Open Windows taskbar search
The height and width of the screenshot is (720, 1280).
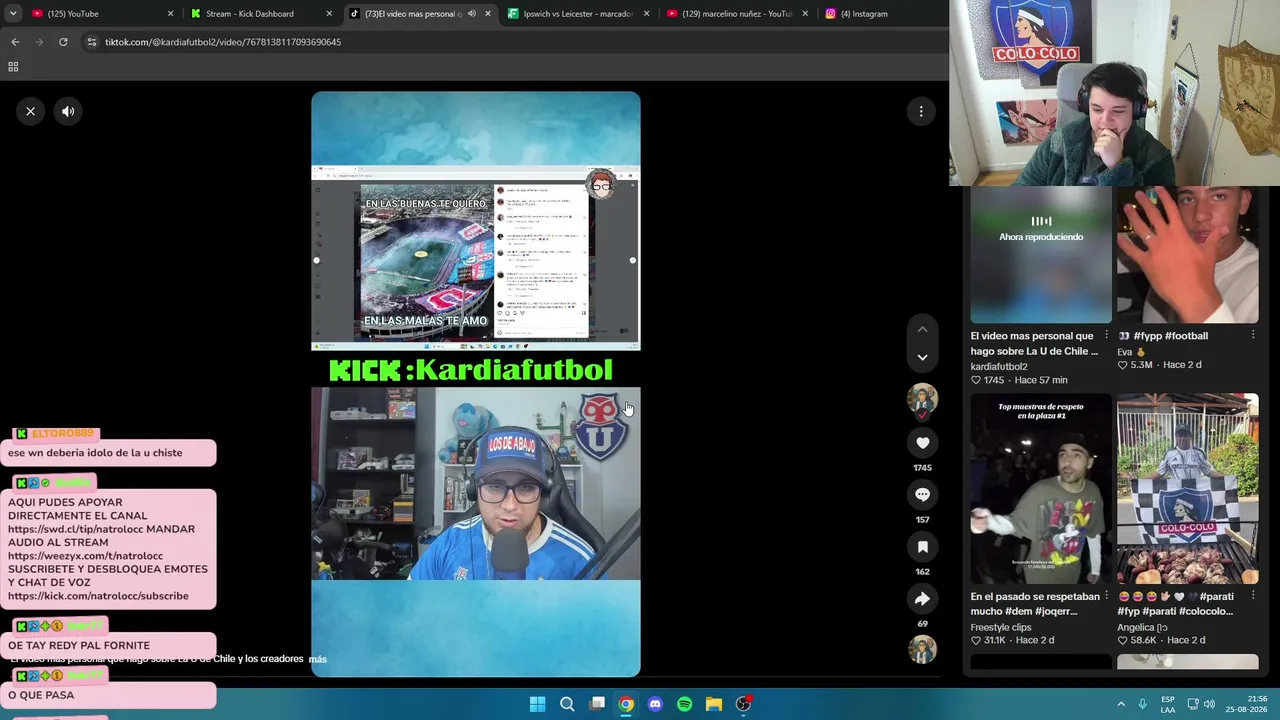click(x=567, y=704)
